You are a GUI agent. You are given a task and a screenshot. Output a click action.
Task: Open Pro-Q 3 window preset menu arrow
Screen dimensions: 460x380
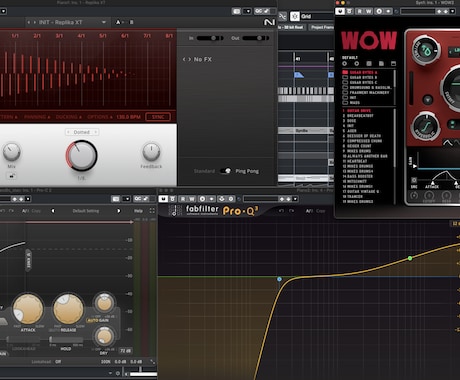pyautogui.click(x=295, y=199)
